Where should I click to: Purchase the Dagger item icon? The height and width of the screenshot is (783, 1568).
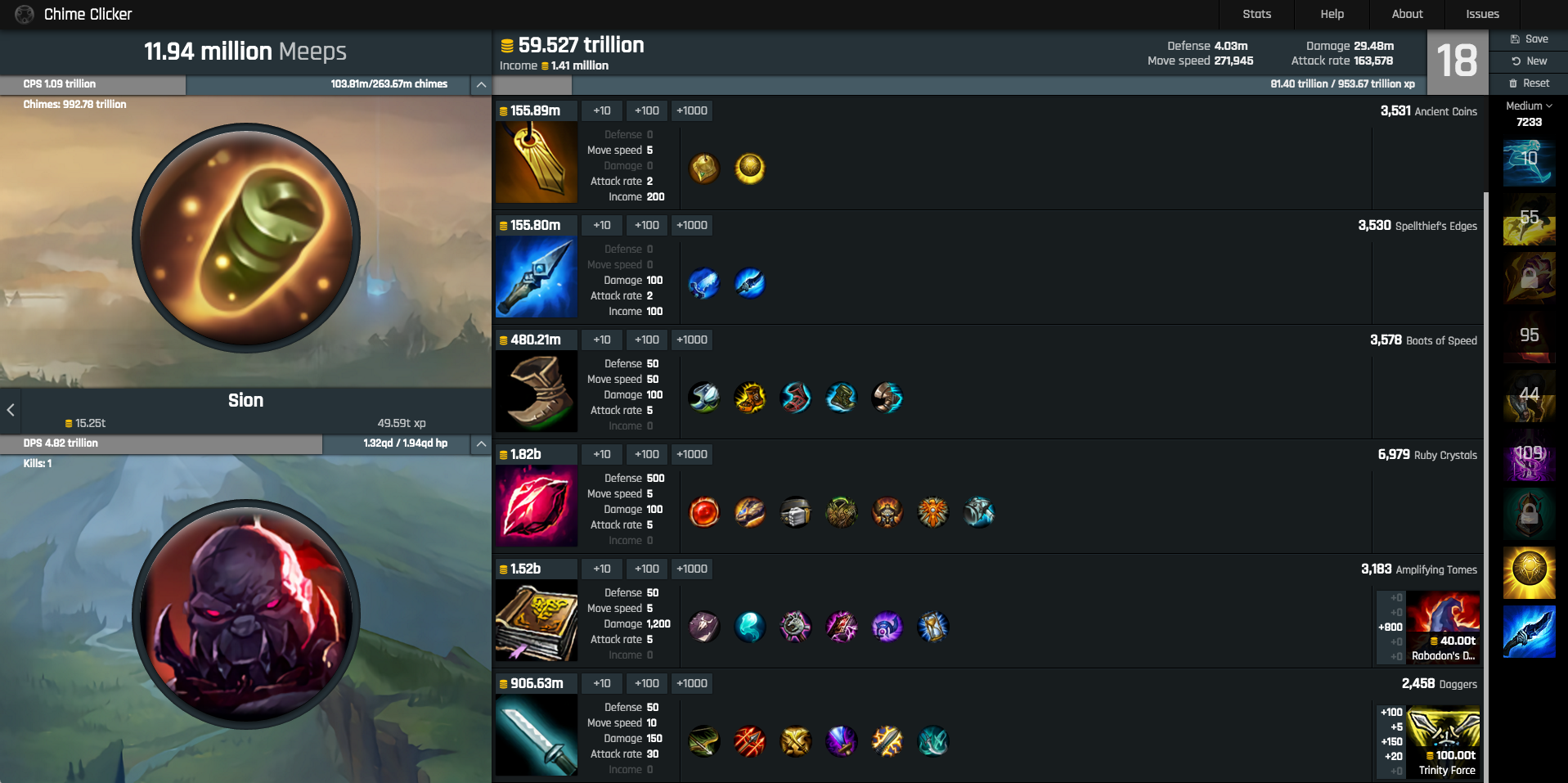tap(537, 735)
